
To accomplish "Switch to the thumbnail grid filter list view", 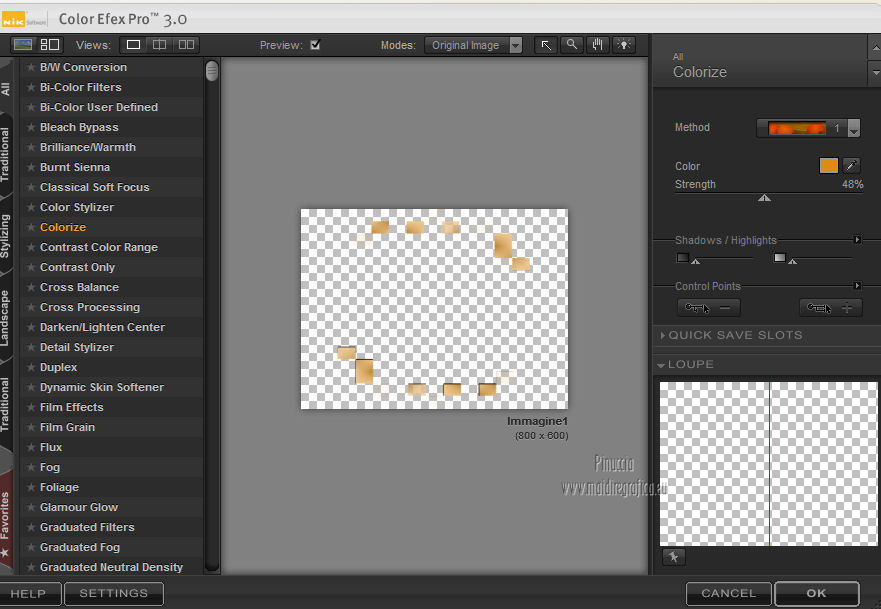I will (x=49, y=44).
